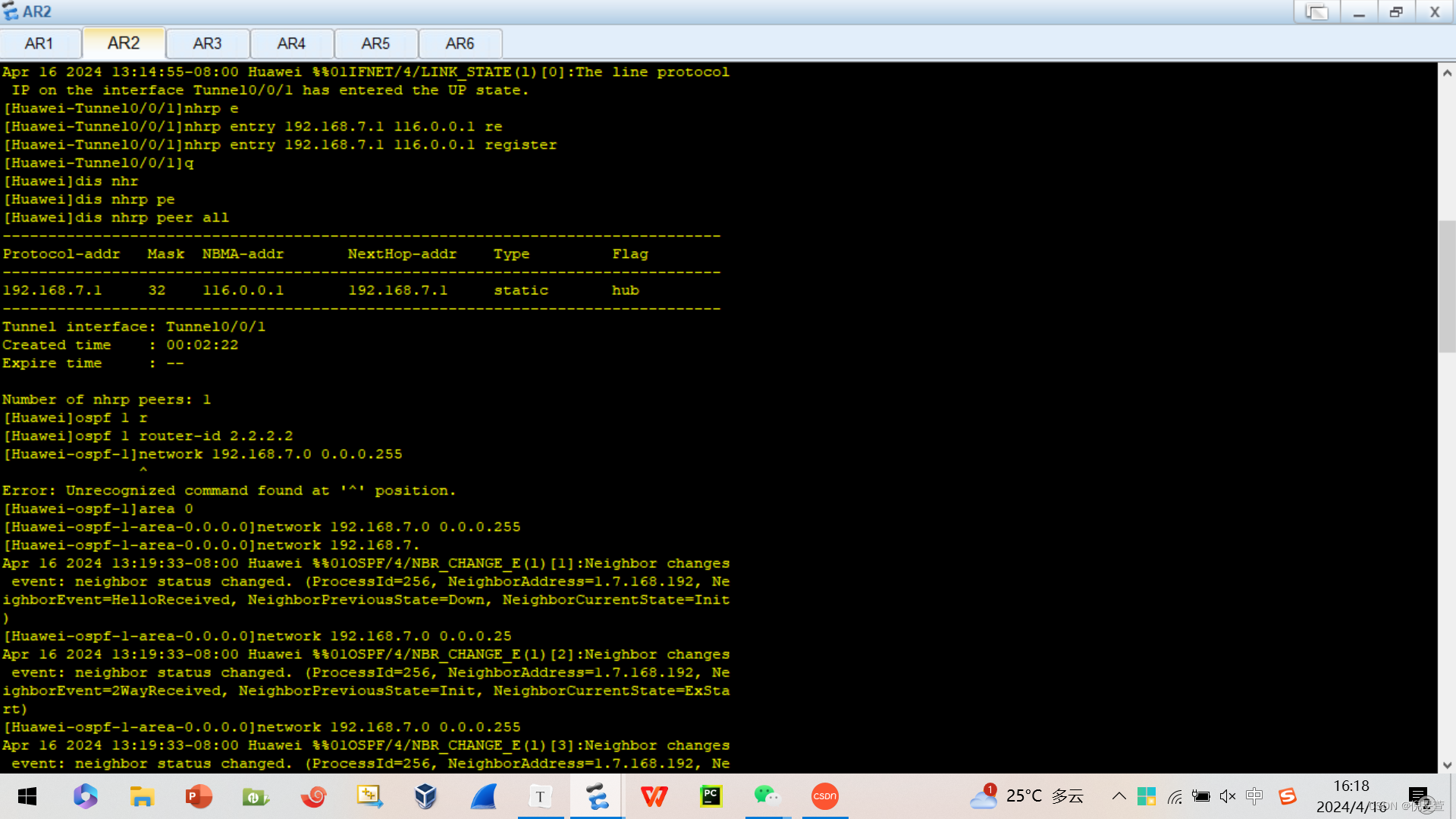Viewport: 1456px width, 819px height.
Task: Click the 'Created time : 00:02:22' line
Action: point(121,345)
